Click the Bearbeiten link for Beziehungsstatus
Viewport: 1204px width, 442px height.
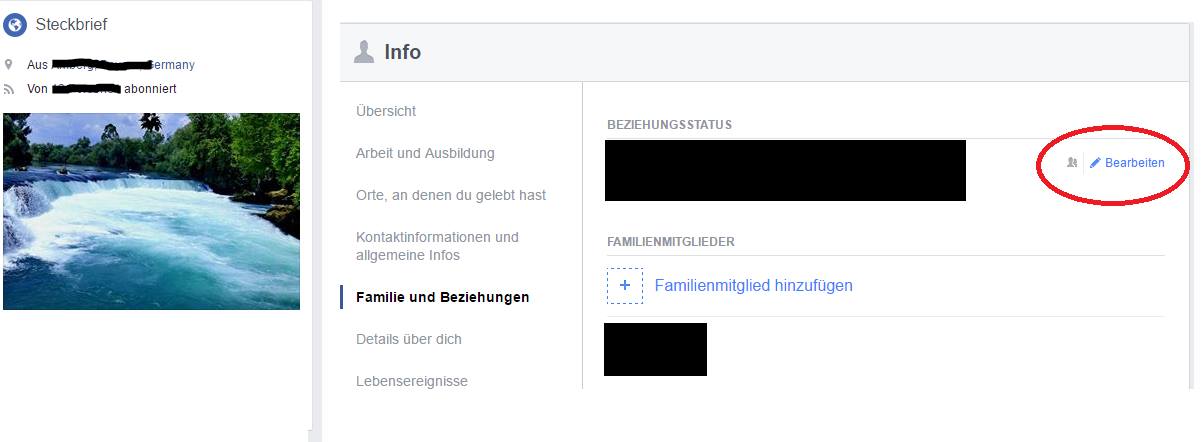point(1134,162)
